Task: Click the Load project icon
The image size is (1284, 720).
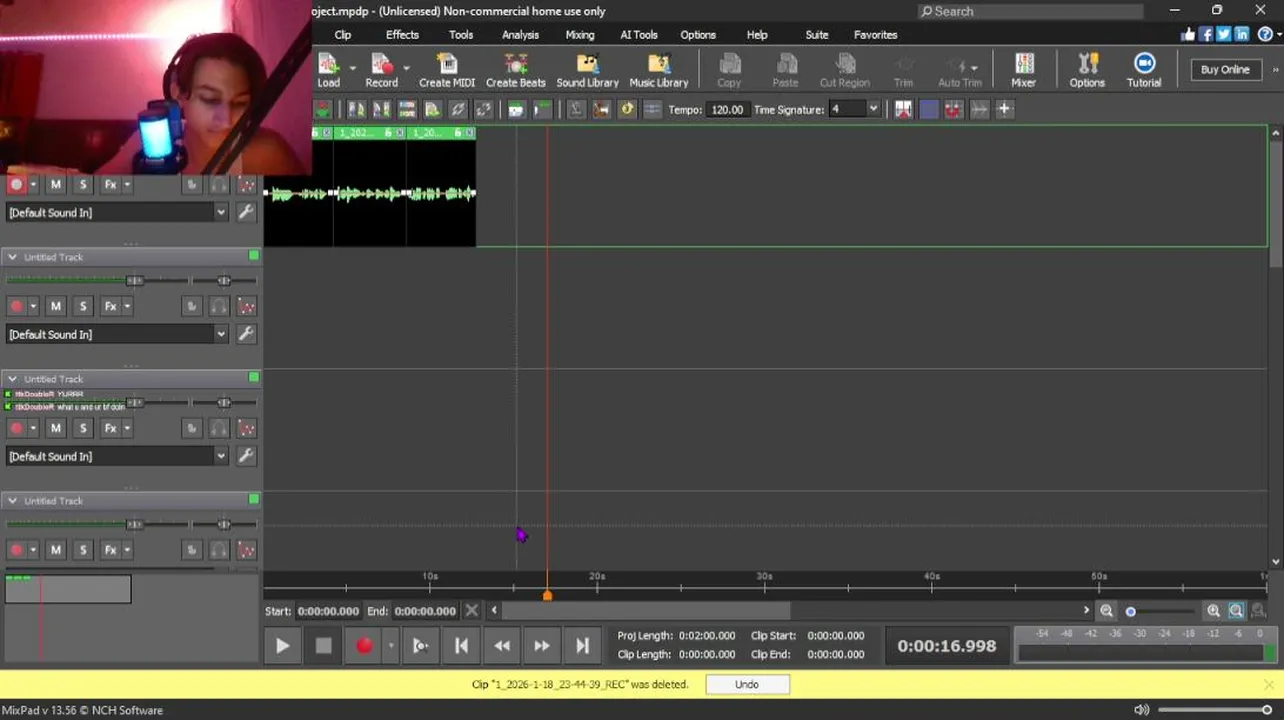Action: [x=328, y=69]
